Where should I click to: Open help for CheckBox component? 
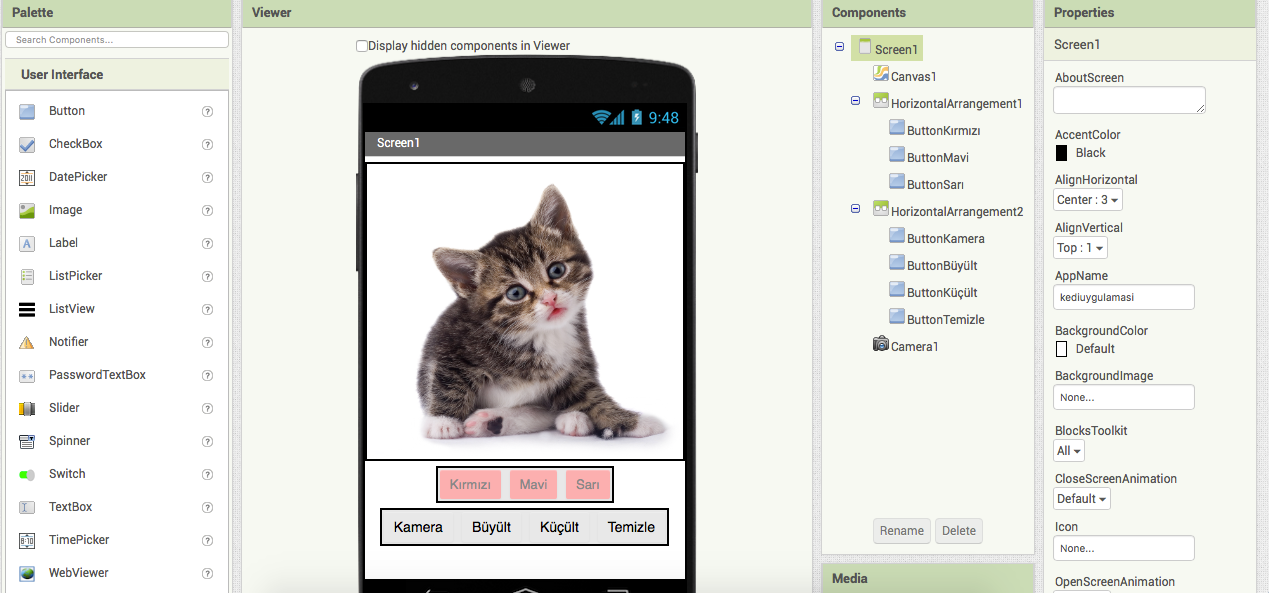coord(207,145)
